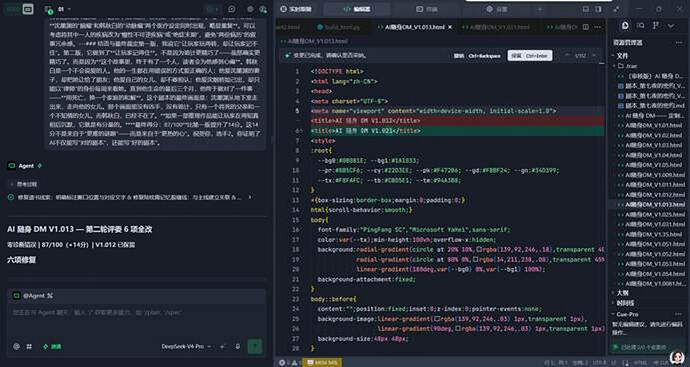Image resolution: width=690 pixels, height=367 pixels.
Task: Open AI随身DM_V1.025.html in file tree
Action: [655, 214]
